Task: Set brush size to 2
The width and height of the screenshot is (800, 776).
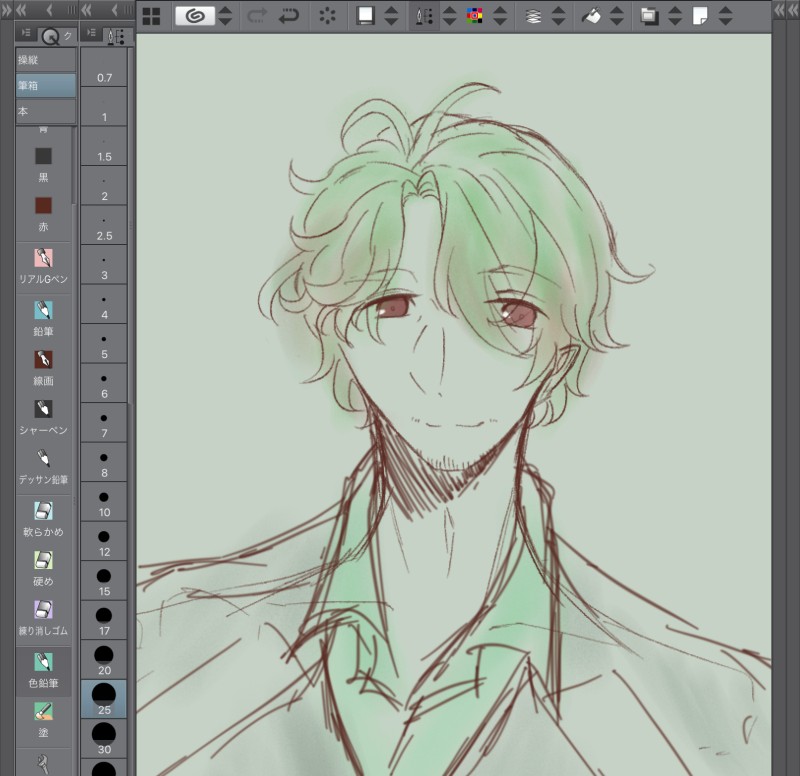Action: [104, 185]
